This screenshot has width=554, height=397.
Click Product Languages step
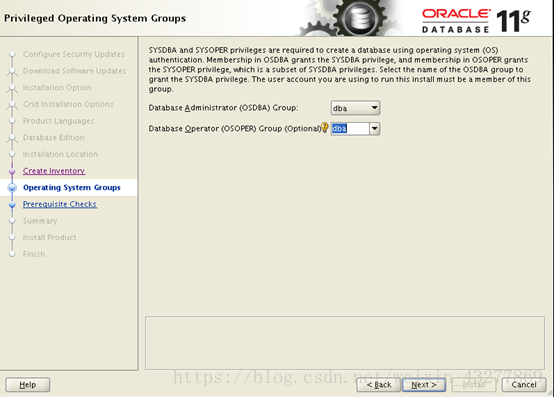pyautogui.click(x=59, y=121)
